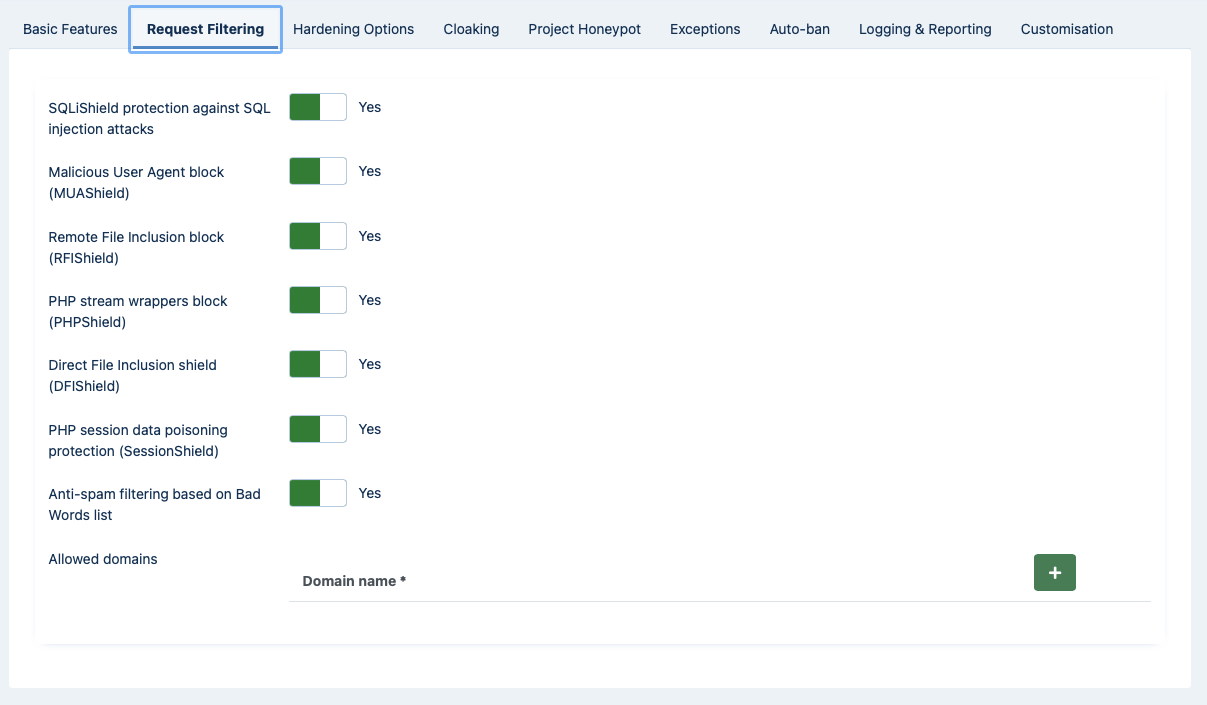Viewport: 1207px width, 705px height.
Task: Select the Request Filtering tab
Action: (205, 29)
